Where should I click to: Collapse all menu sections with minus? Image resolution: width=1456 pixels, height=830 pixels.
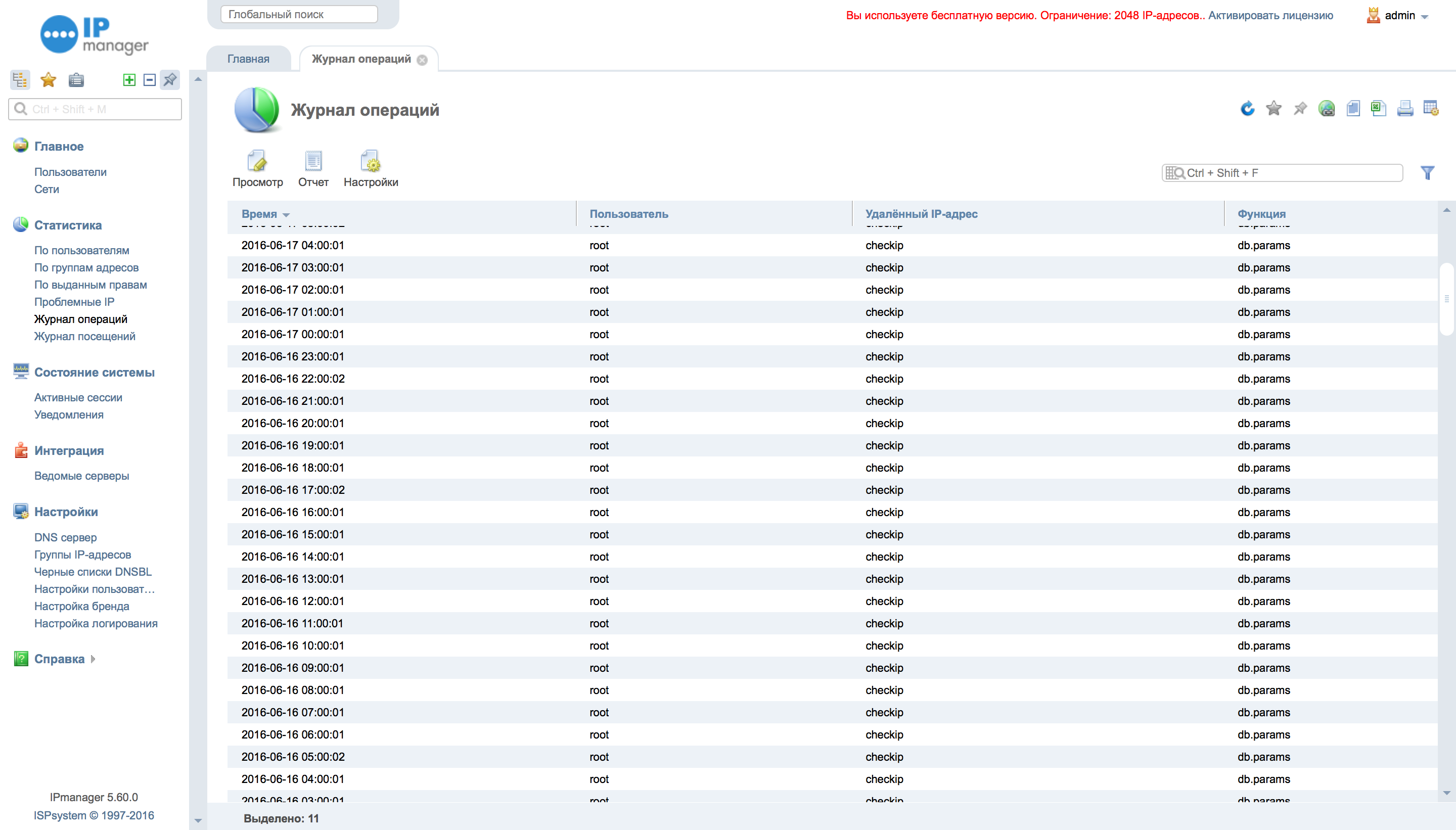[149, 80]
